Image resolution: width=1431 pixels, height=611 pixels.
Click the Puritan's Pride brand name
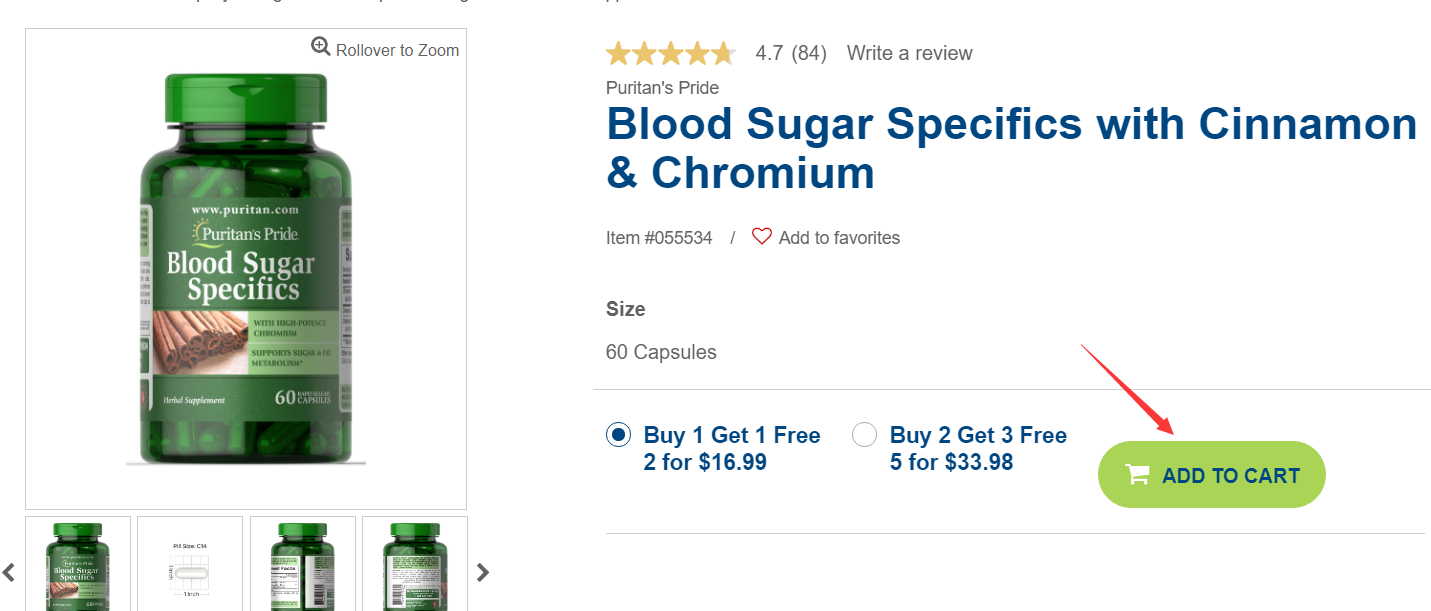(x=662, y=88)
